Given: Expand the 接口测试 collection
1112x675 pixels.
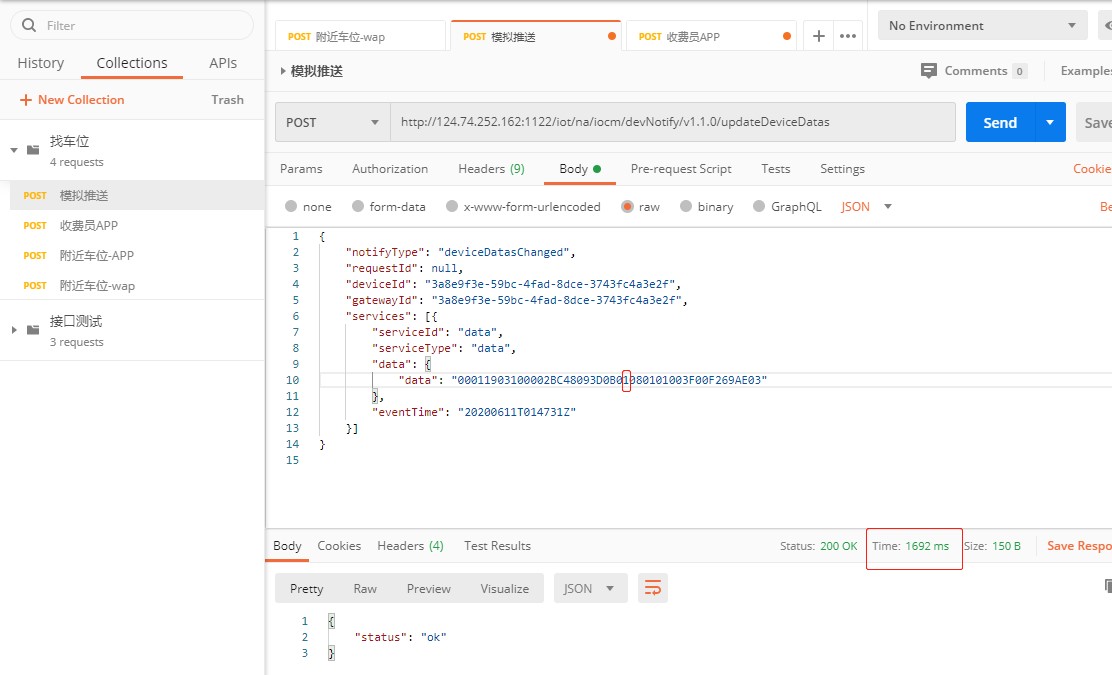Looking at the screenshot, I should coord(14,330).
